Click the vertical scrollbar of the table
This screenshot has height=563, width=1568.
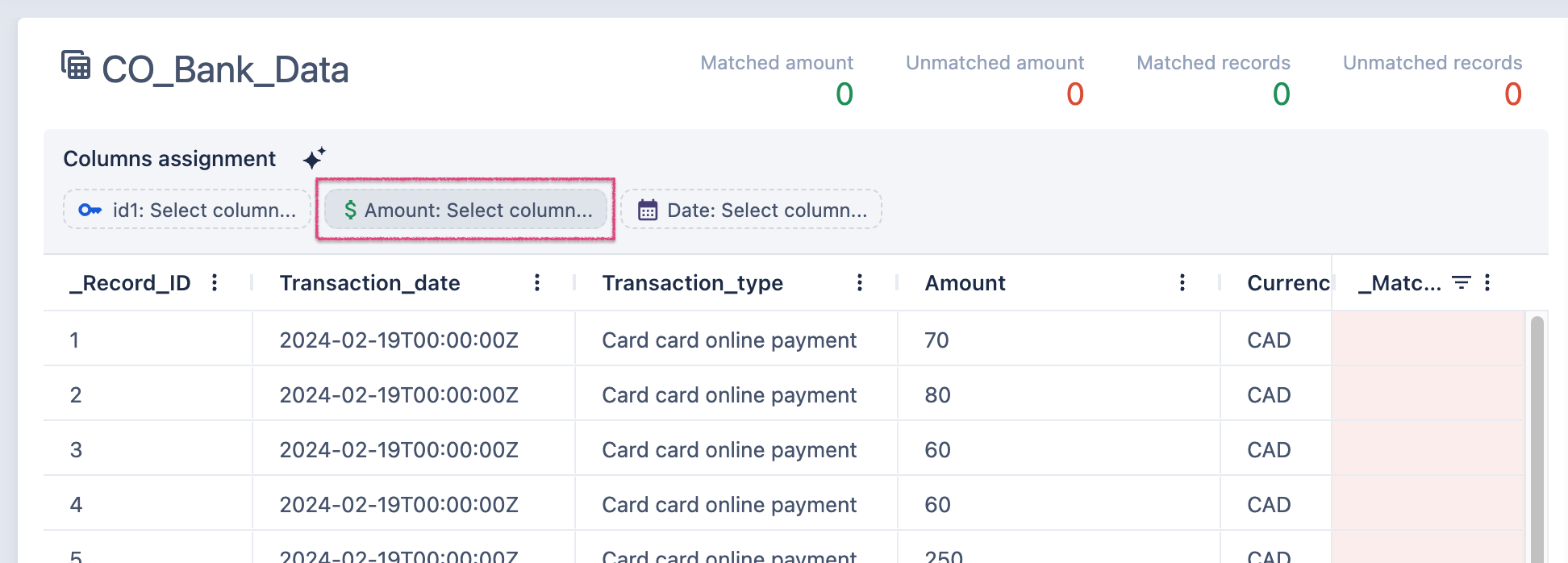tap(1537, 436)
